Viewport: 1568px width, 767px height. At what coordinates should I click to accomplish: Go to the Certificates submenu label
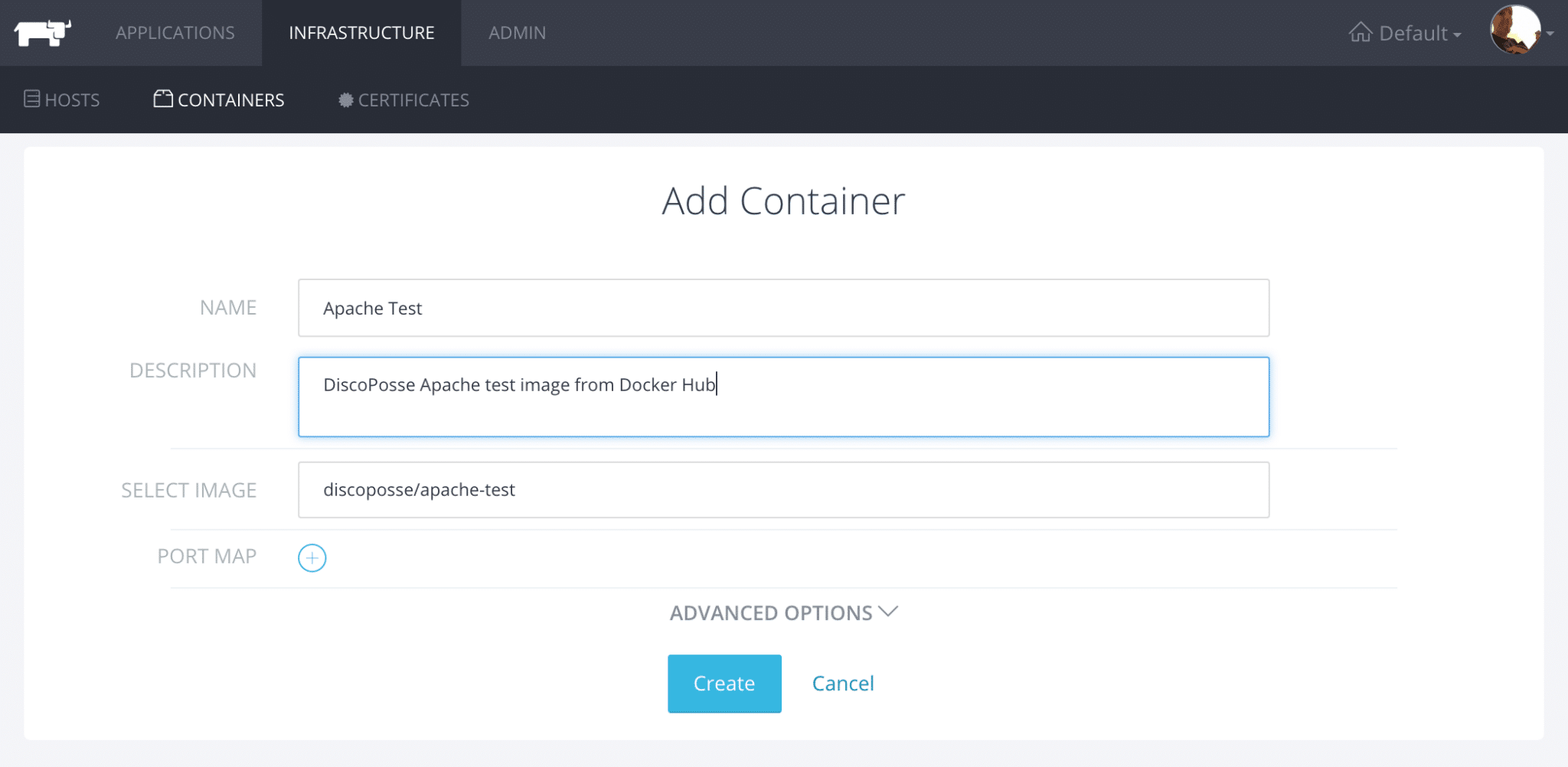click(413, 100)
